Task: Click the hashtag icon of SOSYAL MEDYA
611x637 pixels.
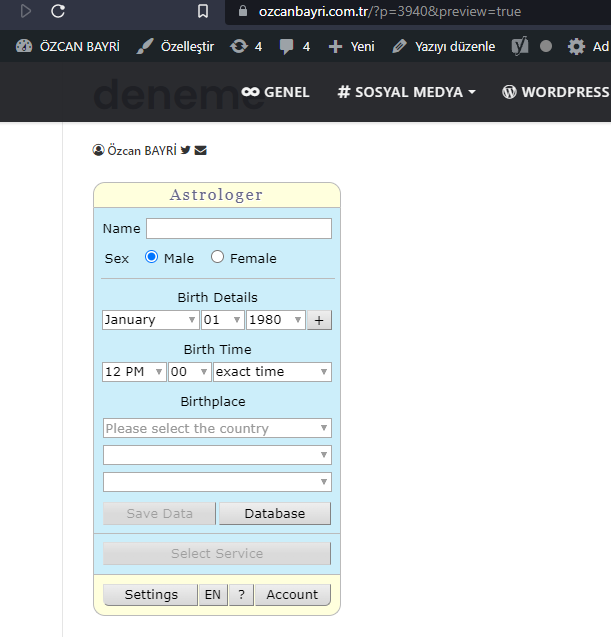Action: (344, 92)
